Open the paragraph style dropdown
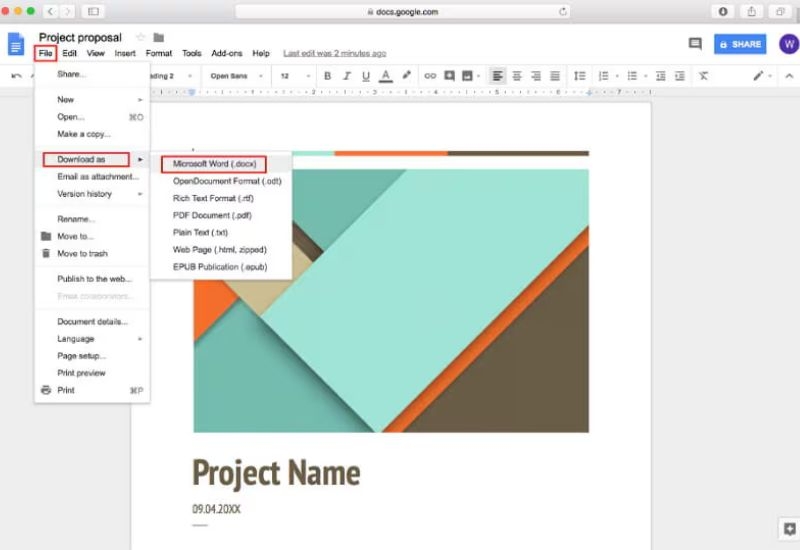 [171, 76]
